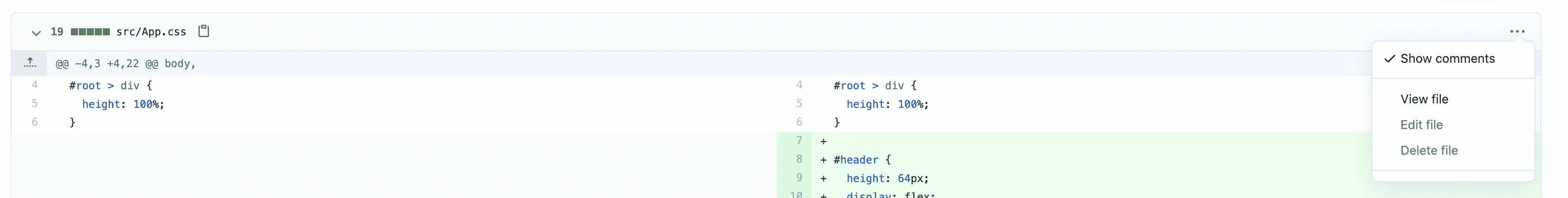
Task: Select added line number 8
Action: click(799, 159)
